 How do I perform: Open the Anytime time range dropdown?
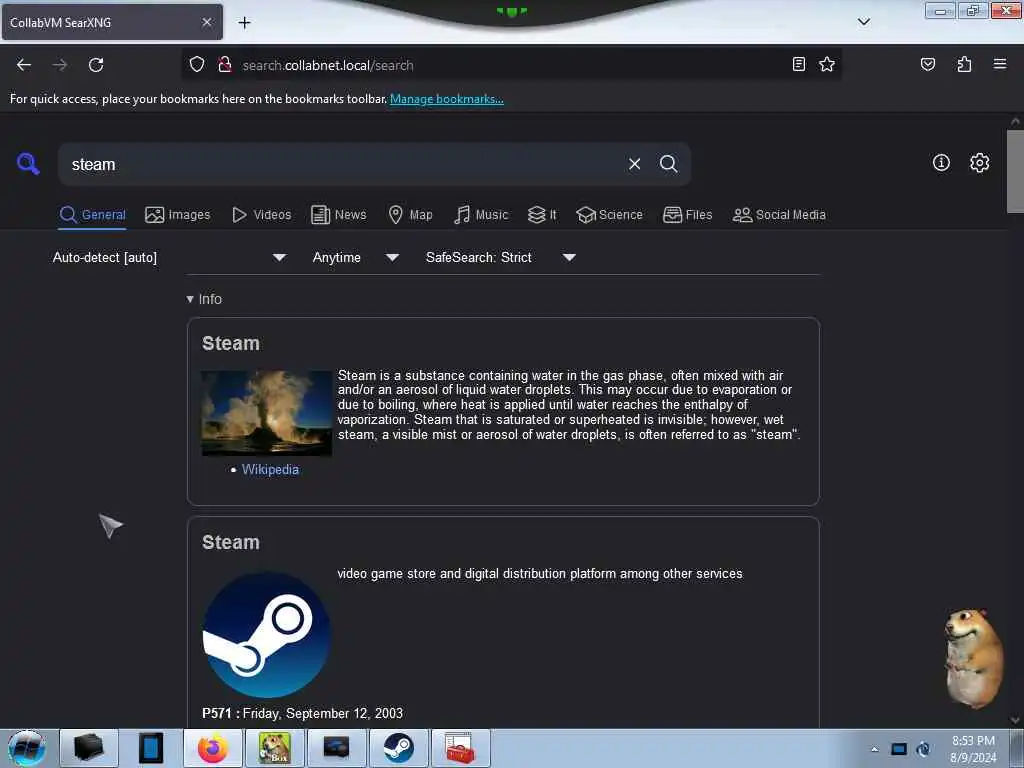355,257
